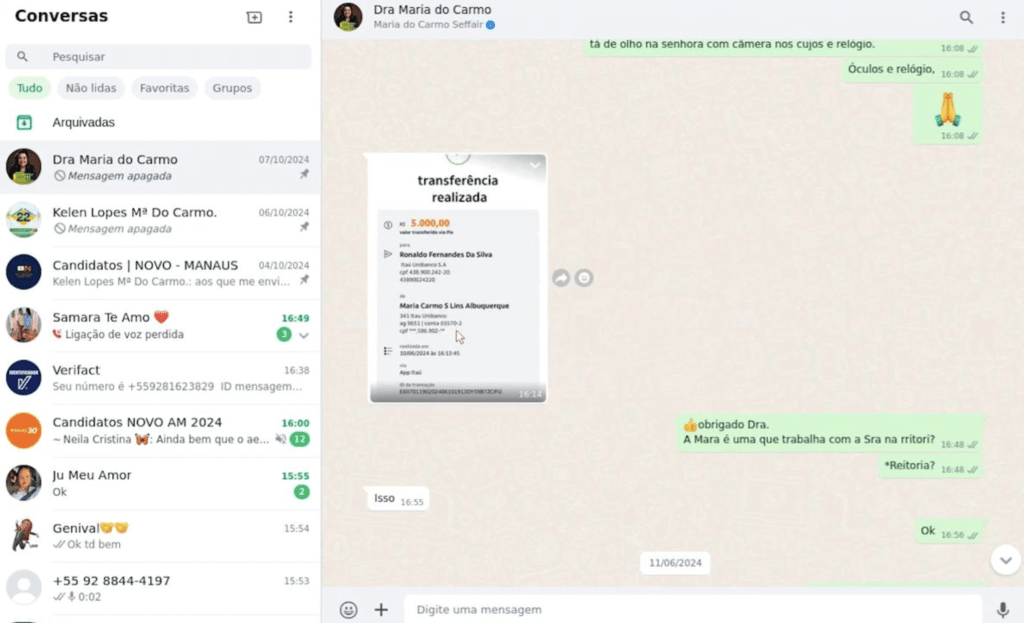Expand options chevron on Samara Te Amo chat

click(304, 335)
